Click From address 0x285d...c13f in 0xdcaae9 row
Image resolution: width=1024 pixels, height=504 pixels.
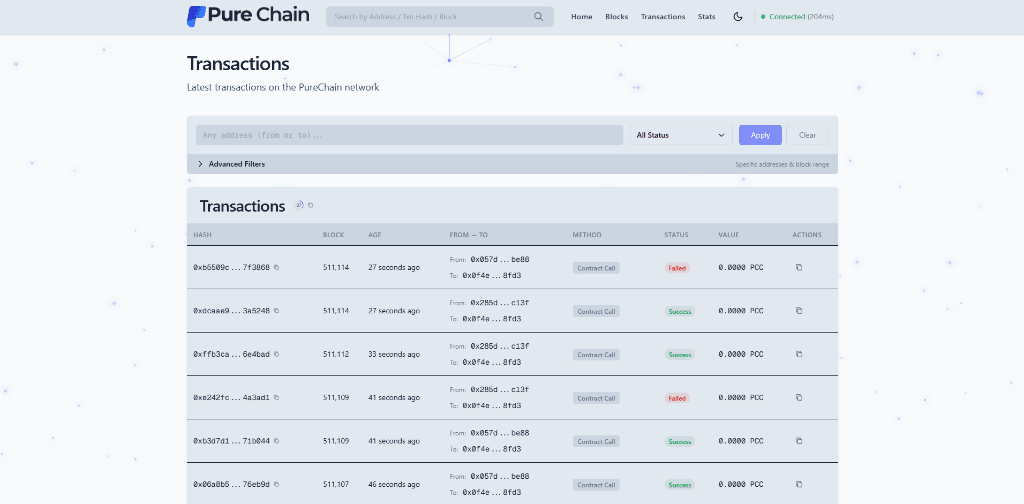[500, 303]
